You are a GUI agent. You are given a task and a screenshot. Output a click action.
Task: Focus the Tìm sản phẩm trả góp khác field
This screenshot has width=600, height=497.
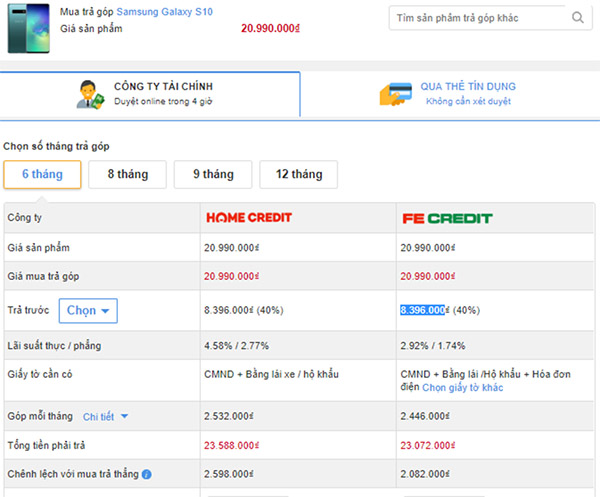(490, 18)
